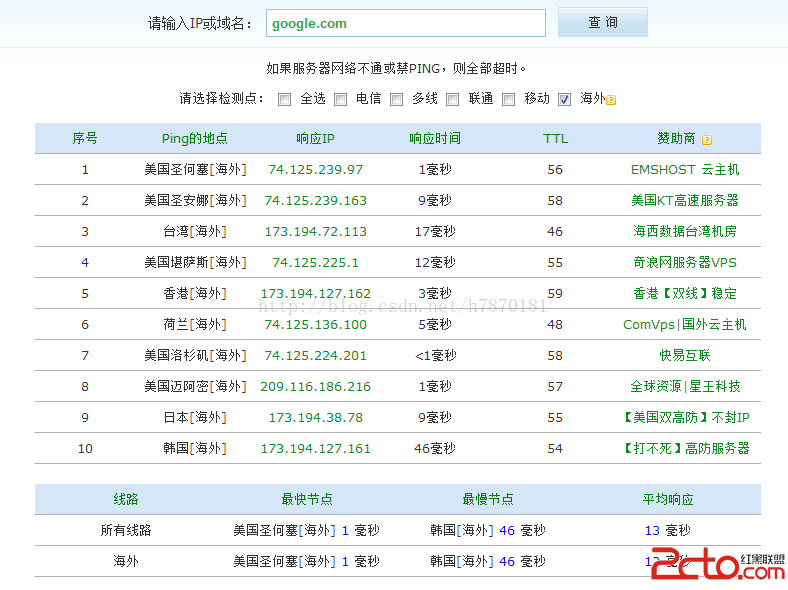
Task: Click the help icon next to 海外
Action: coord(611,100)
